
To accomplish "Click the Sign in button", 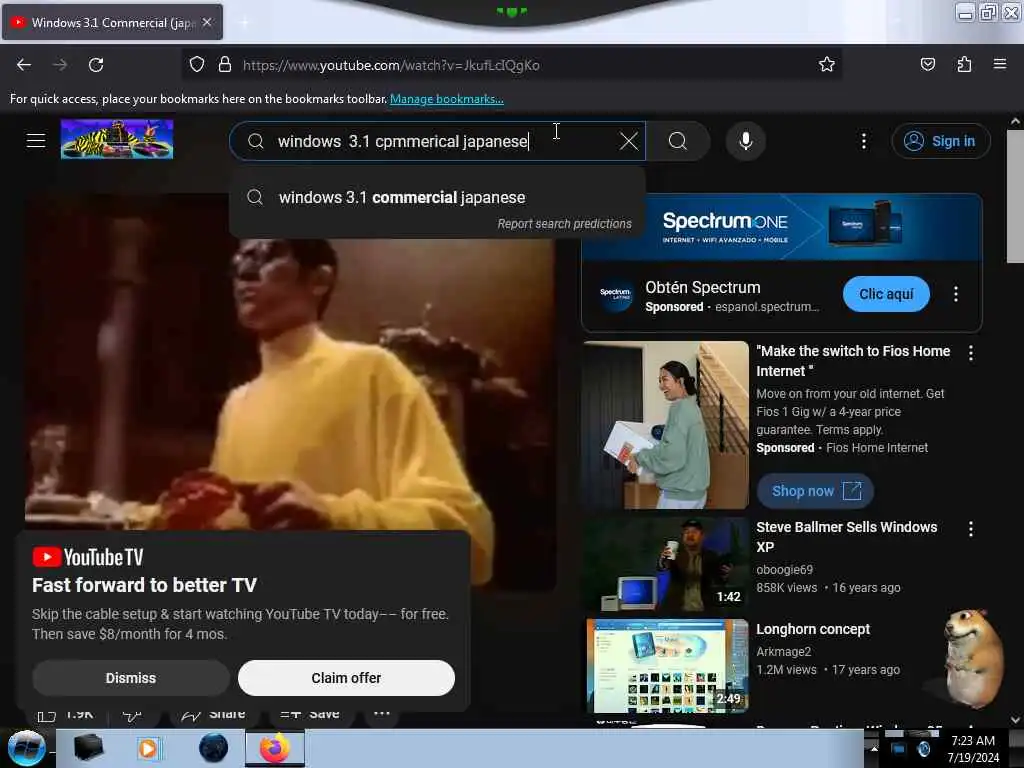I will (940, 141).
